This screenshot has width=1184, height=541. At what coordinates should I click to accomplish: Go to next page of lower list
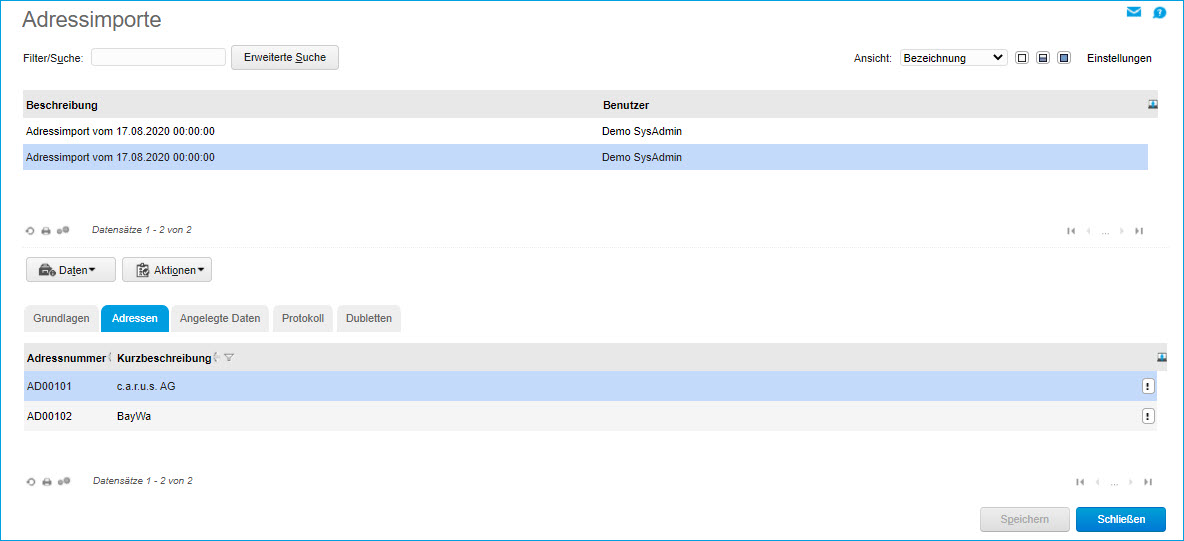(1131, 482)
